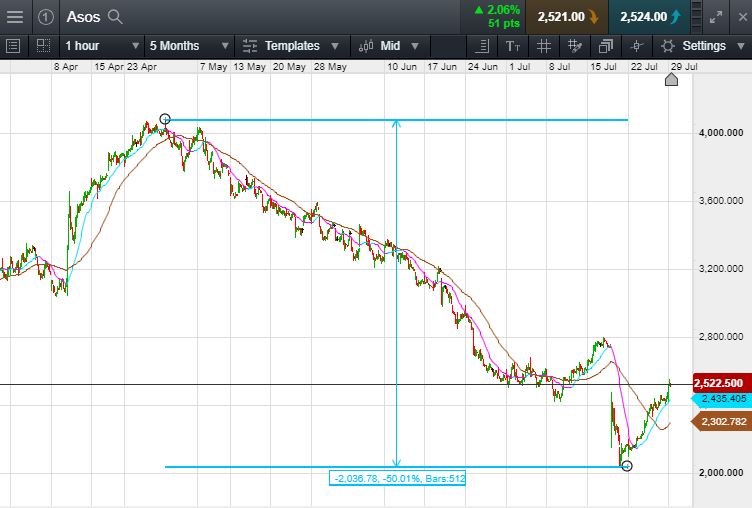Open the 1 hour interval dropdown
Image resolution: width=752 pixels, height=508 pixels.
pyautogui.click(x=102, y=46)
